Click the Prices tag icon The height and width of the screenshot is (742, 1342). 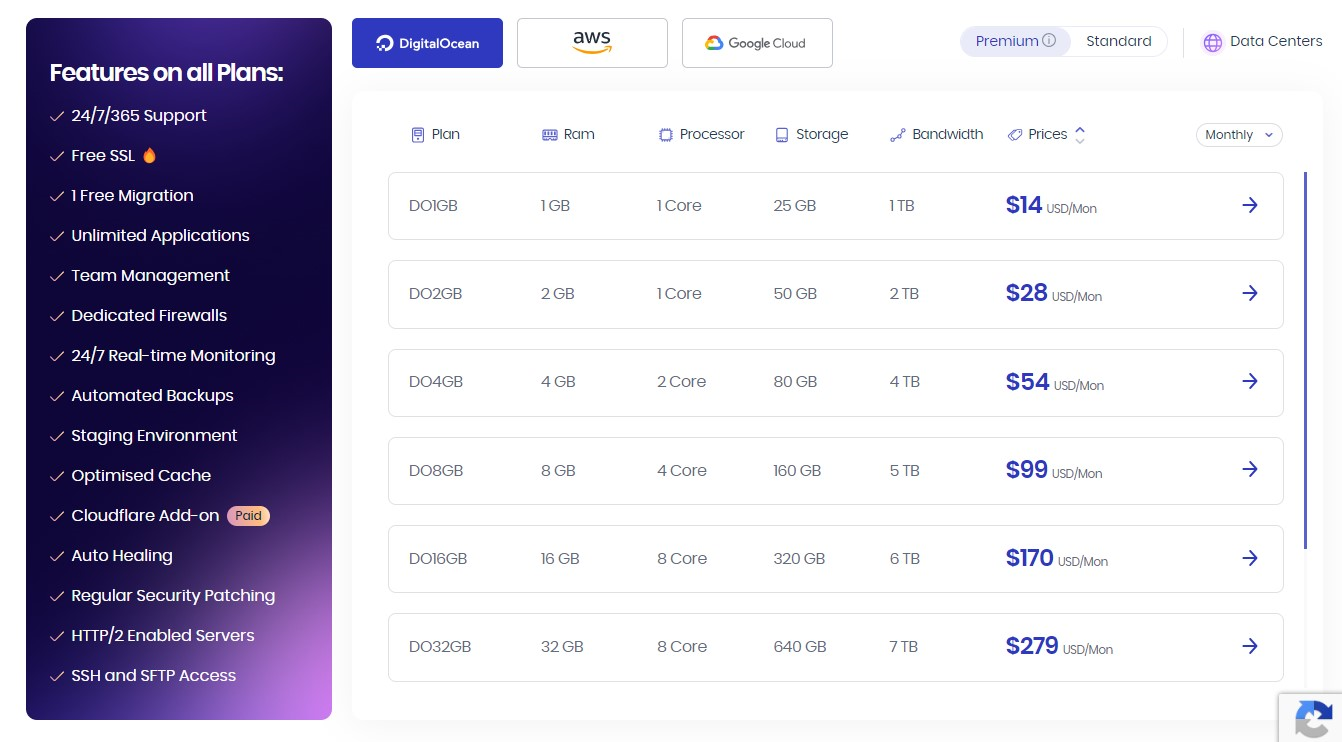tap(1016, 134)
